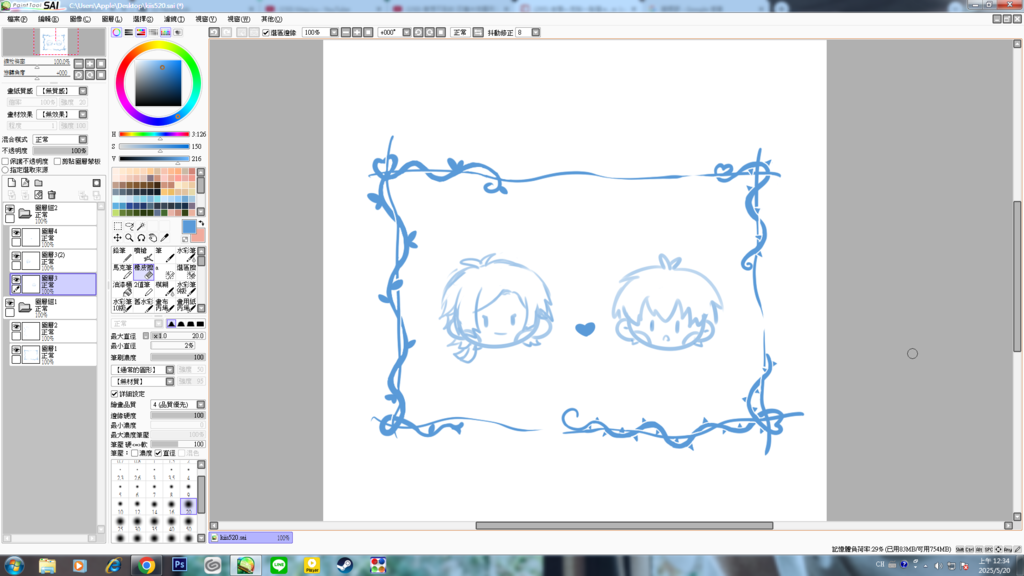Choose the lasso selection tool
The height and width of the screenshot is (576, 1024).
[129, 227]
